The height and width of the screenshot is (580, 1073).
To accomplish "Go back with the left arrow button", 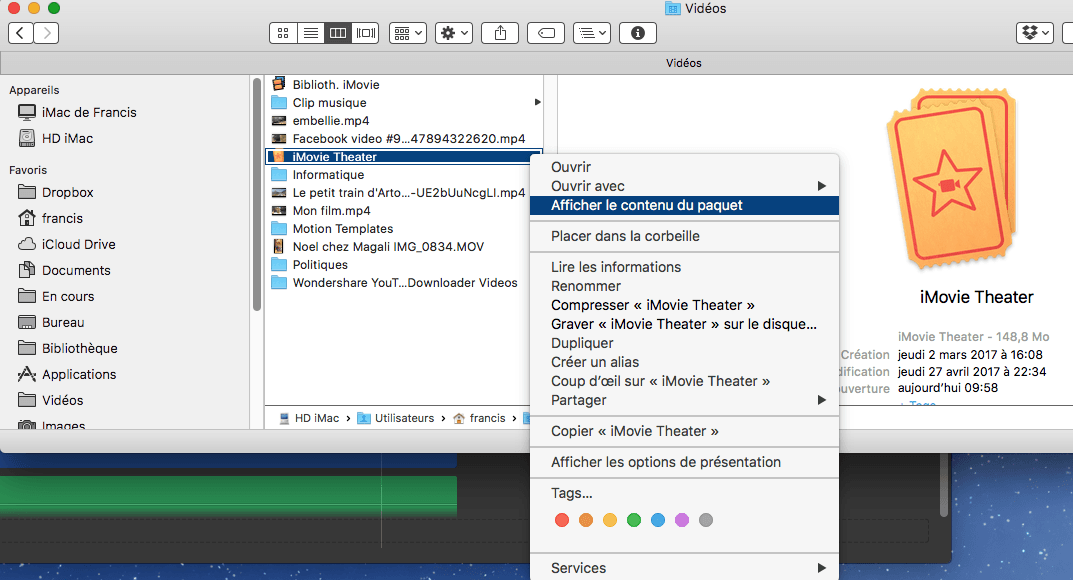I will tap(21, 33).
